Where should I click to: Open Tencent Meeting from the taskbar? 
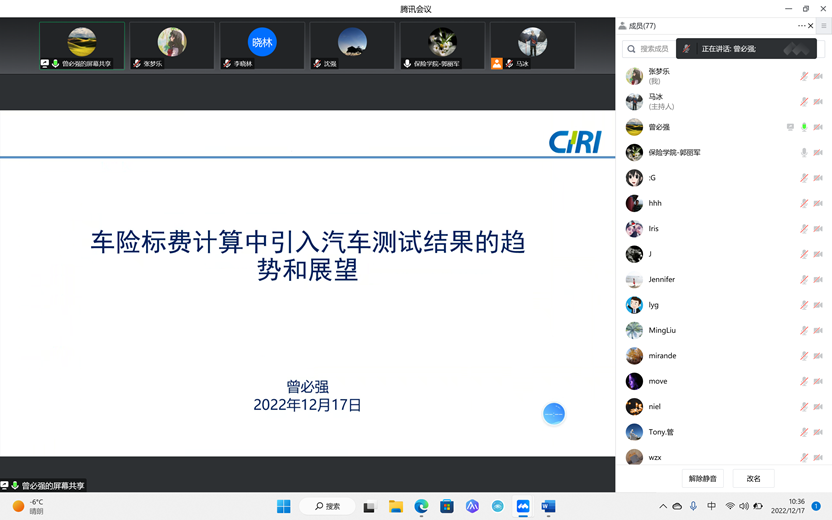click(523, 507)
